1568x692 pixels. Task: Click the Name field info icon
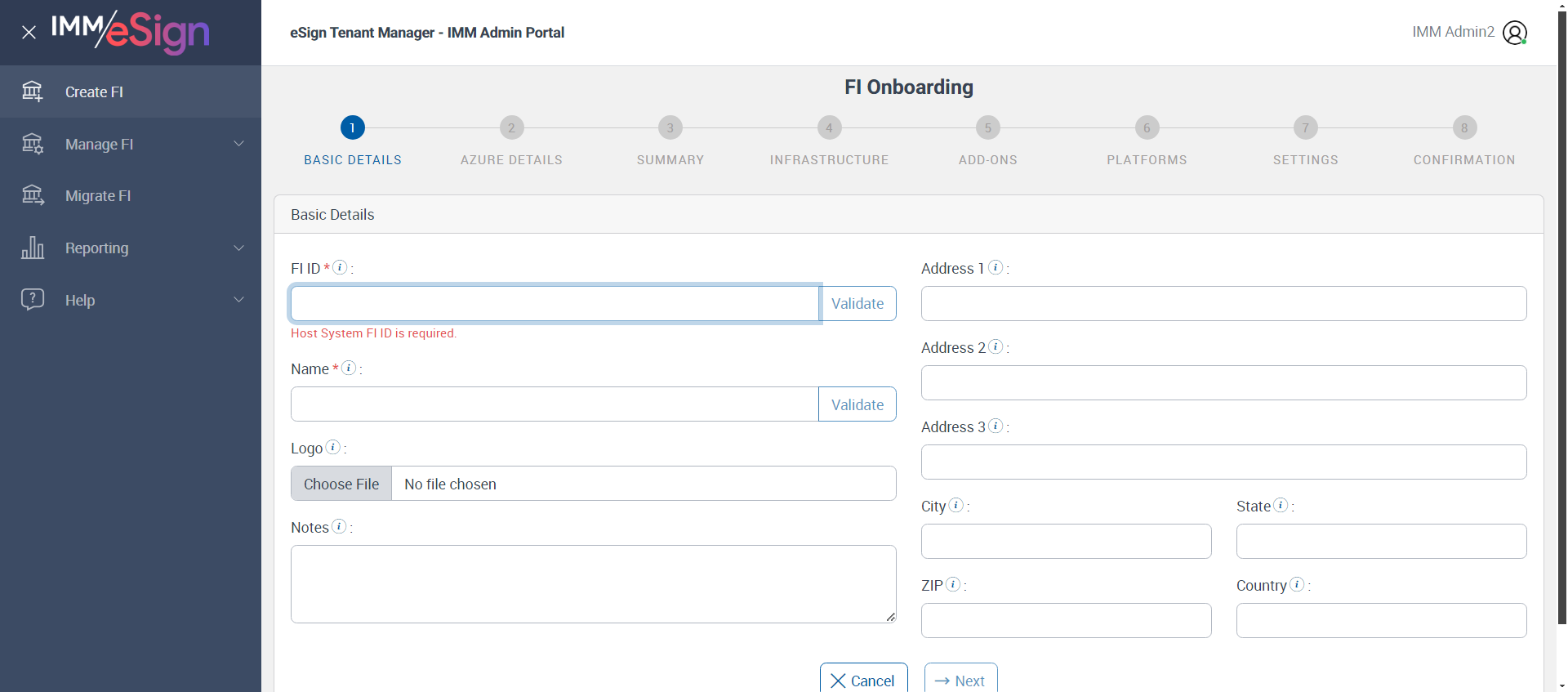click(349, 368)
